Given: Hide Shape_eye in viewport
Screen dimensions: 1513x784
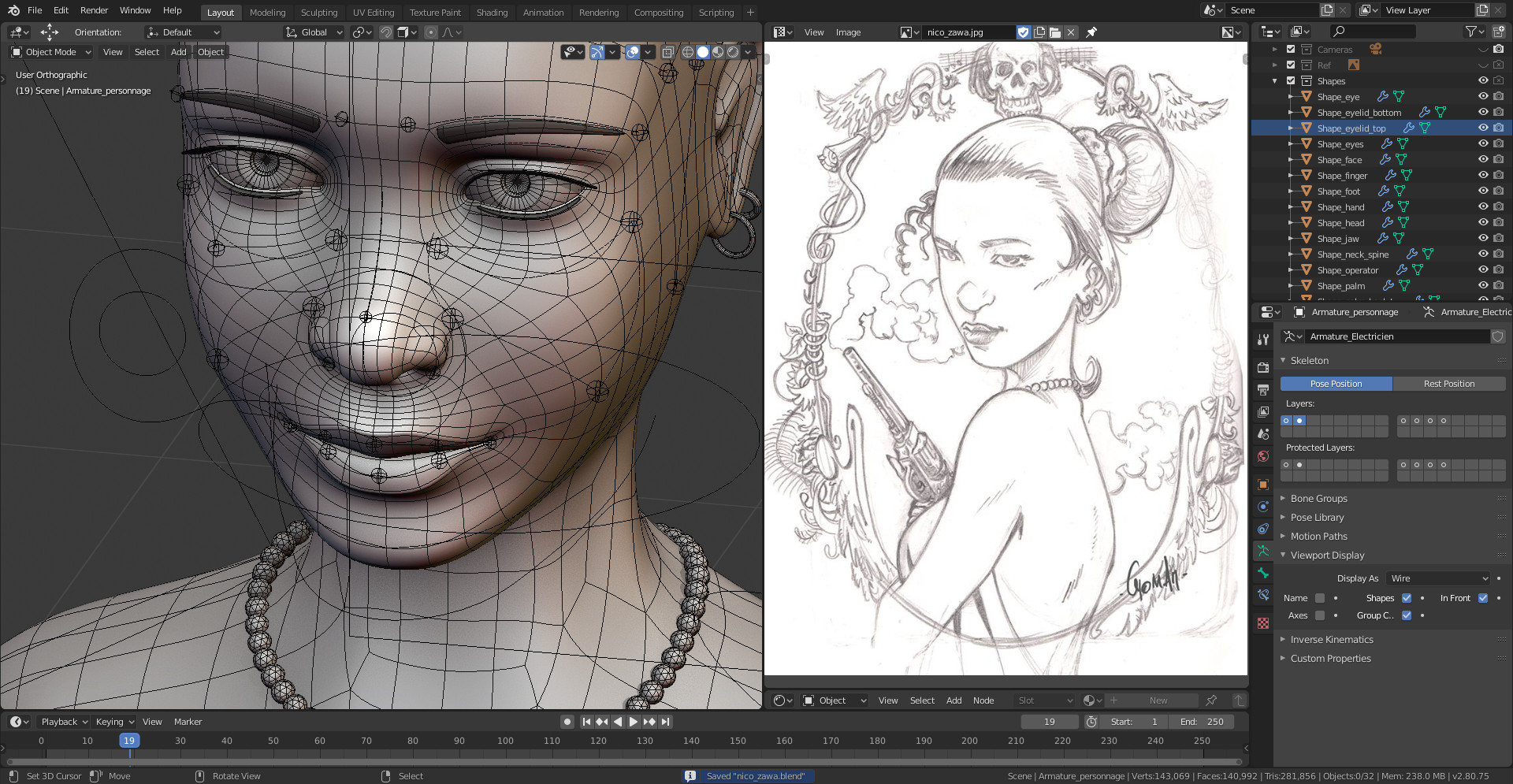Looking at the screenshot, I should click(1483, 96).
